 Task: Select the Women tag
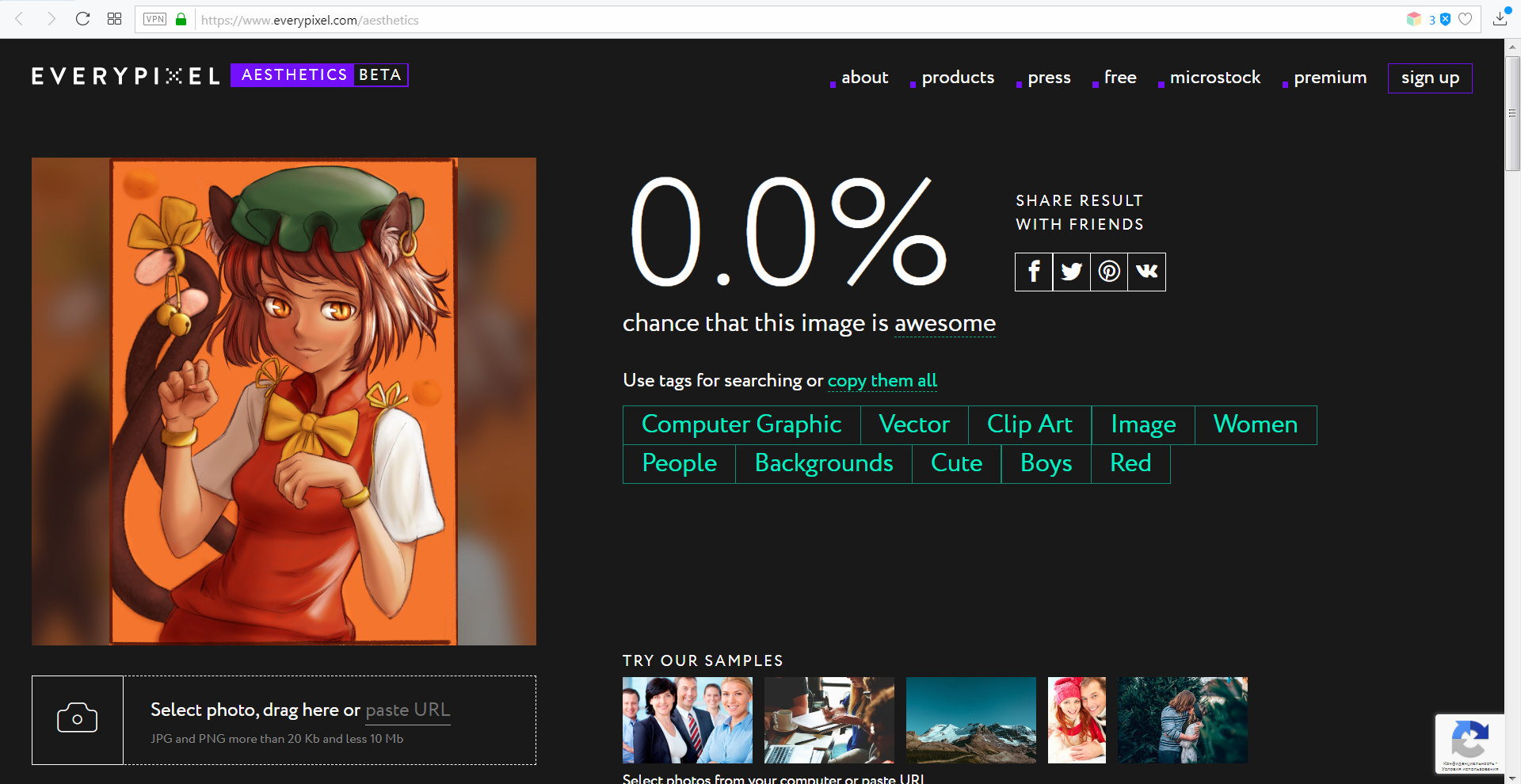(x=1256, y=425)
